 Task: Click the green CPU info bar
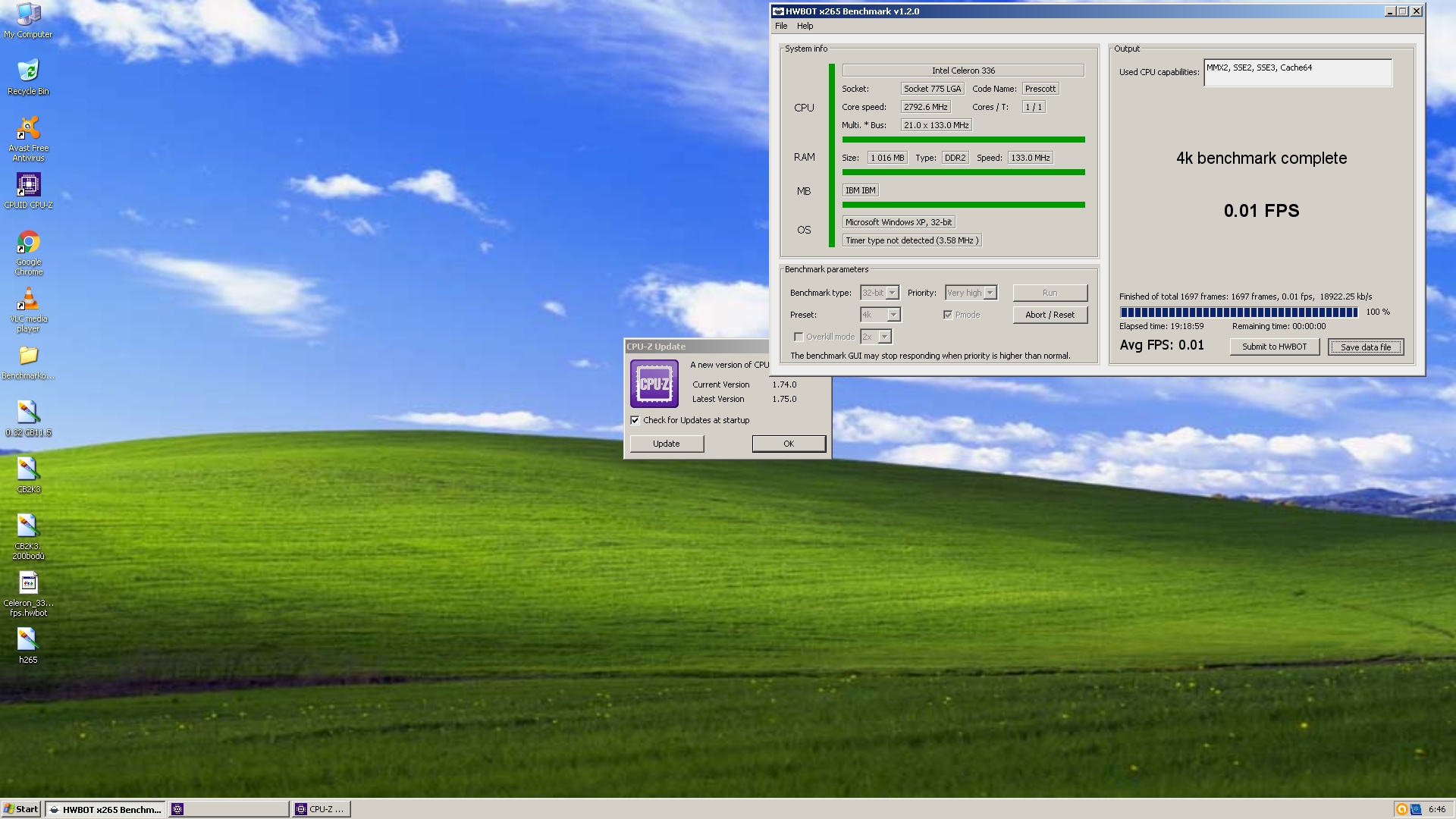point(963,140)
